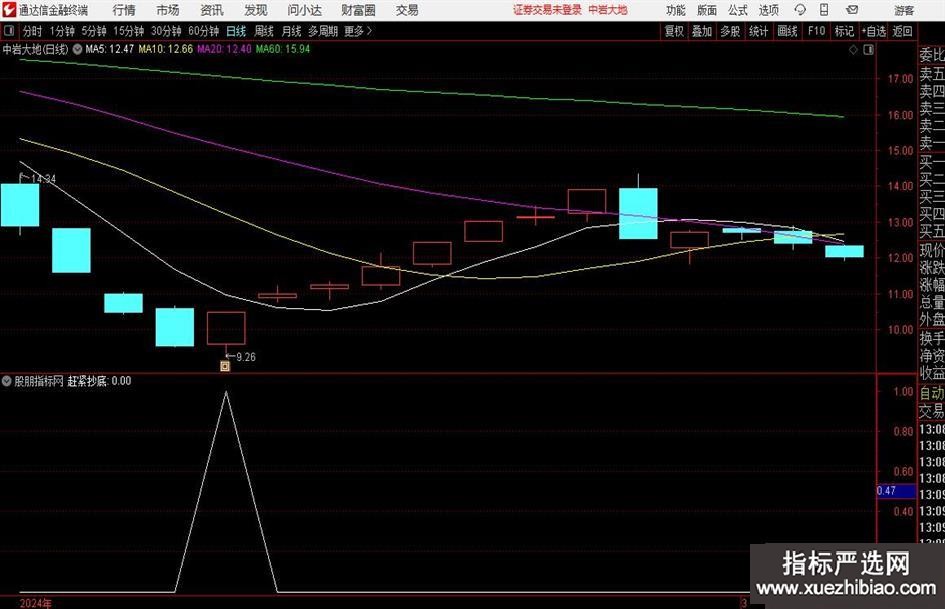
Task: Open the mail envelope icon
Action: pos(852,10)
